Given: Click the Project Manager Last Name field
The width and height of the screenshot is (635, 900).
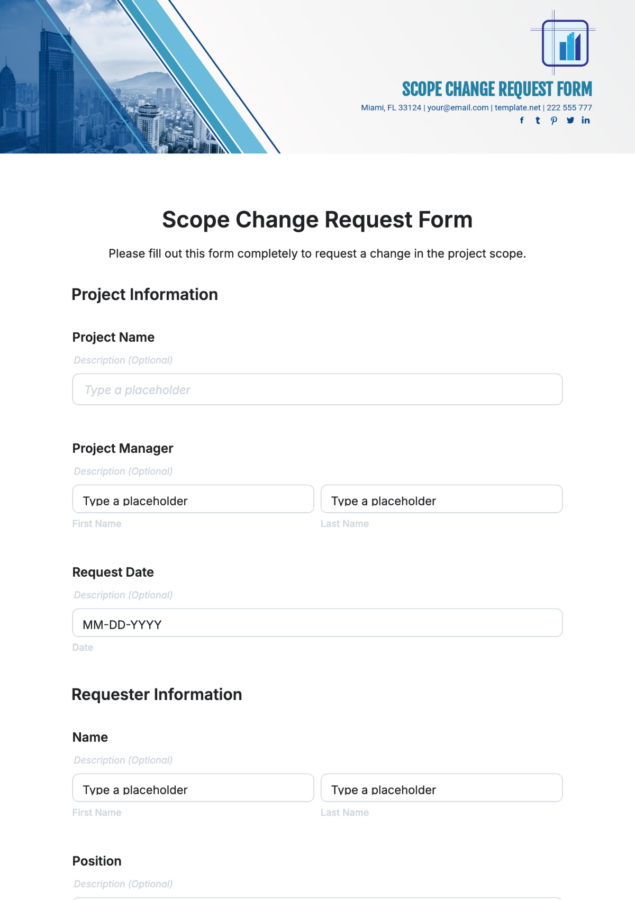Looking at the screenshot, I should tap(441, 498).
